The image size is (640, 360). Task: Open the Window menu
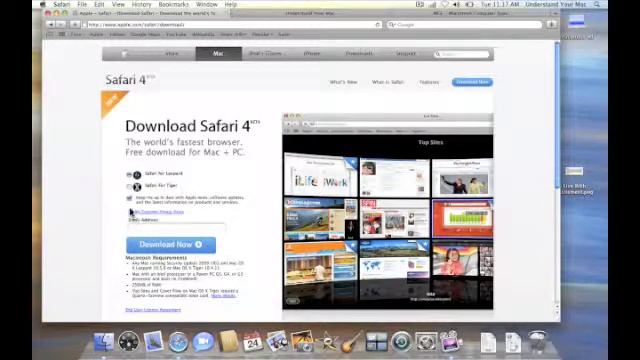207,4
